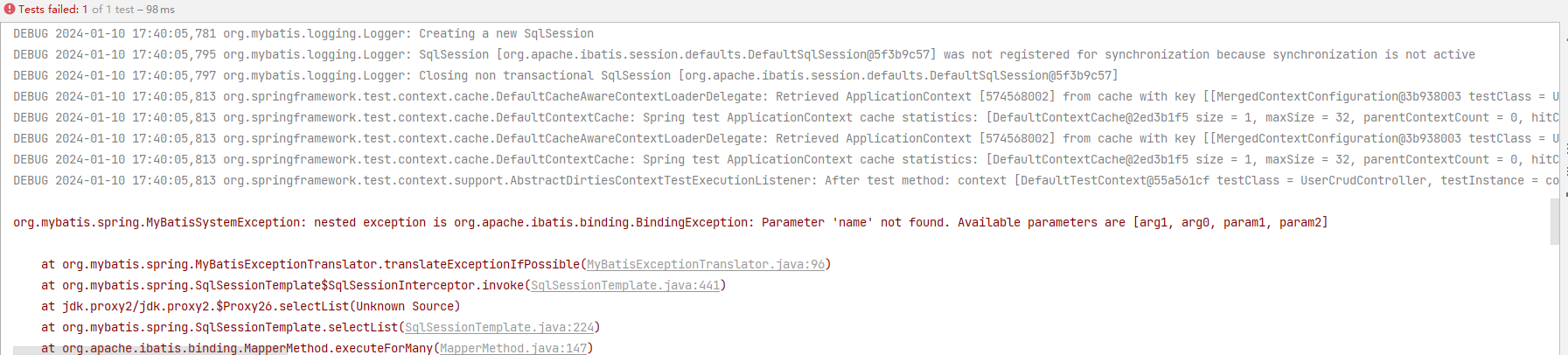Image resolution: width=1568 pixels, height=355 pixels.
Task: Click the red error stripe mark at top right
Action: click(x=1565, y=39)
